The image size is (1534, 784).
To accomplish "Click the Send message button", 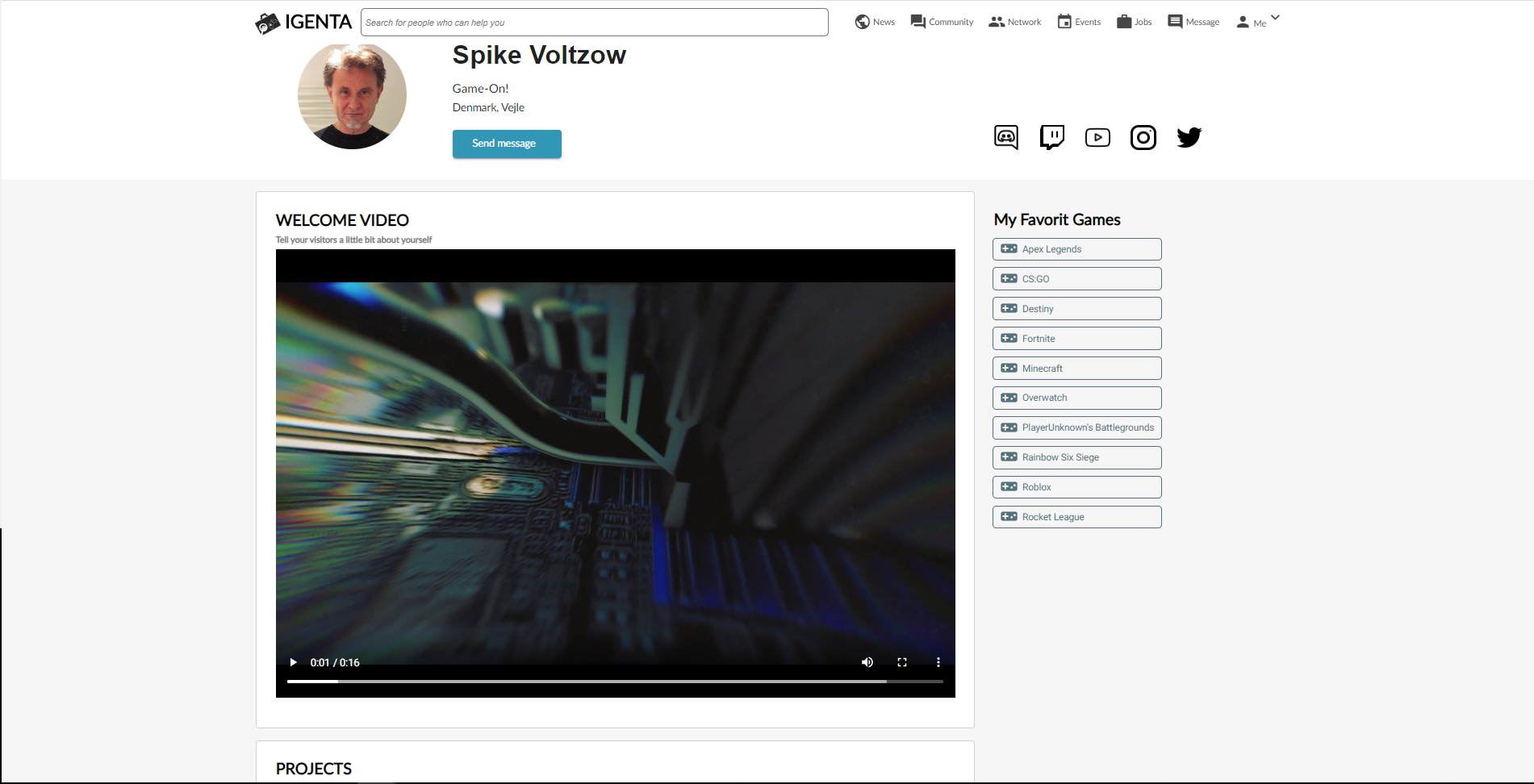I will pyautogui.click(x=507, y=144).
